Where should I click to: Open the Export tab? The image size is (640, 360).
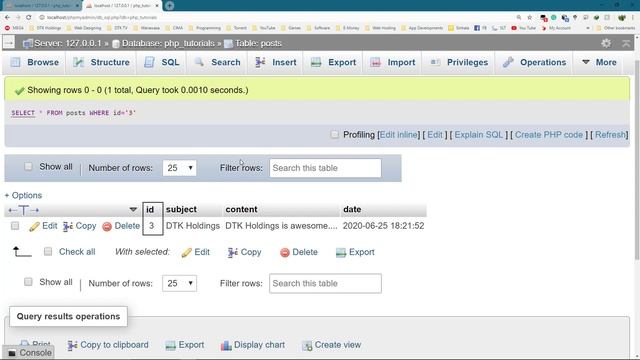[x=333, y=62]
